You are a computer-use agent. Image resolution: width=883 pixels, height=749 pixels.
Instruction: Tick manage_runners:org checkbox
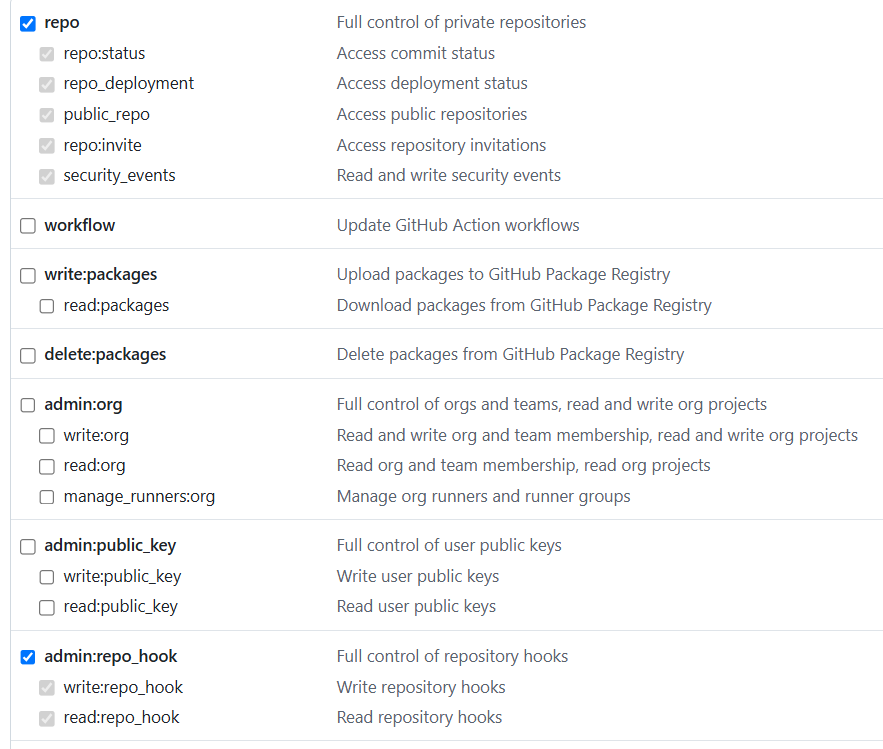(47, 497)
